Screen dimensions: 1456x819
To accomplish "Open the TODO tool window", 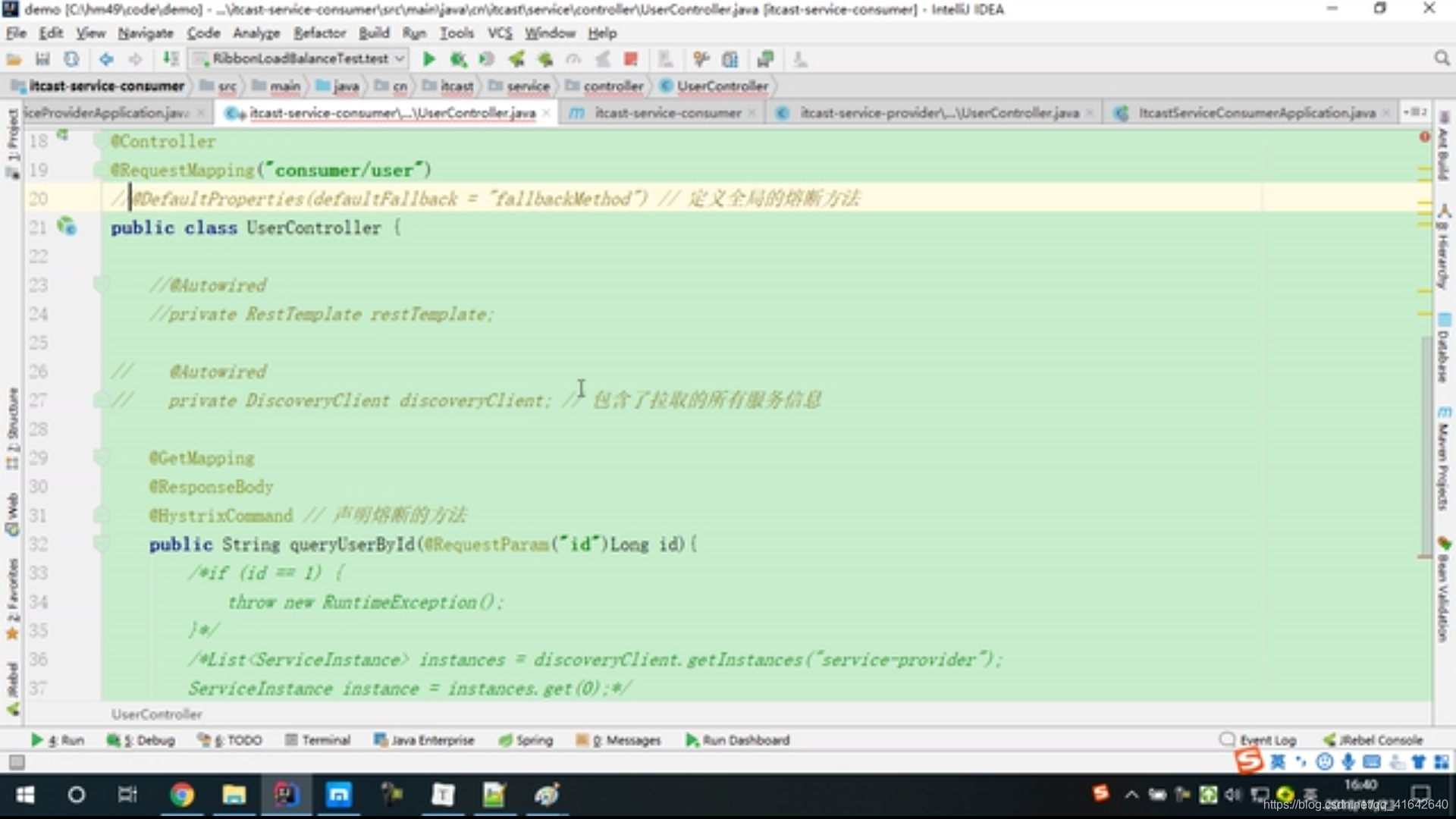I will coord(230,740).
